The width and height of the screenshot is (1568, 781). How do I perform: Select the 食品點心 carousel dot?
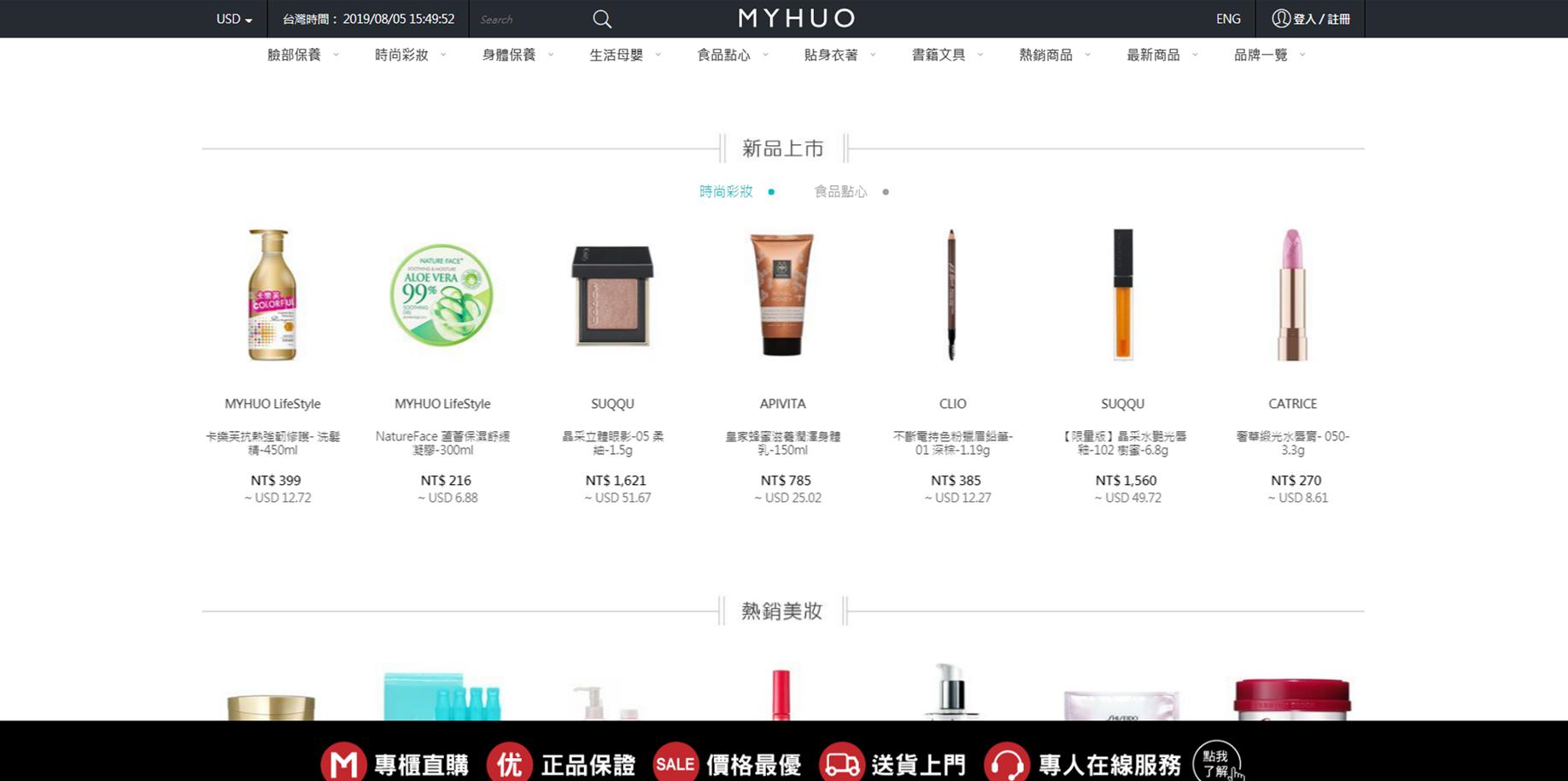[886, 192]
